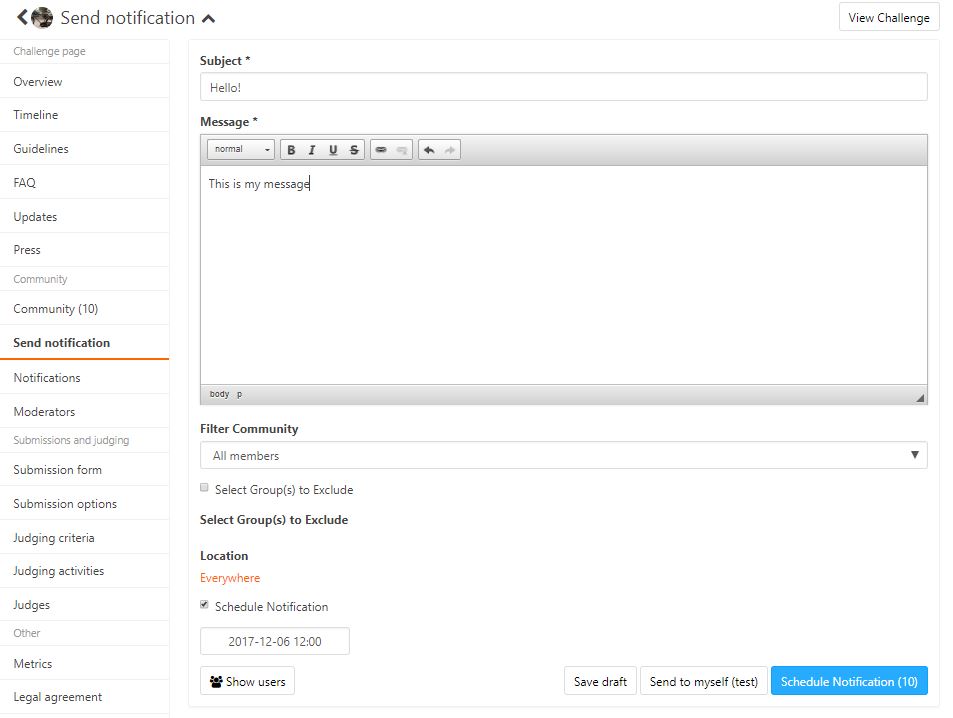Redo the edit in editor
The width and height of the screenshot is (953, 718).
point(450,150)
